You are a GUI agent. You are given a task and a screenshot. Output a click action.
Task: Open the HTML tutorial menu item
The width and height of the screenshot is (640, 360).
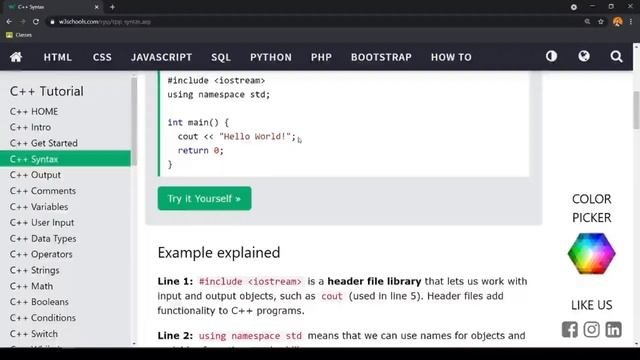(58, 57)
